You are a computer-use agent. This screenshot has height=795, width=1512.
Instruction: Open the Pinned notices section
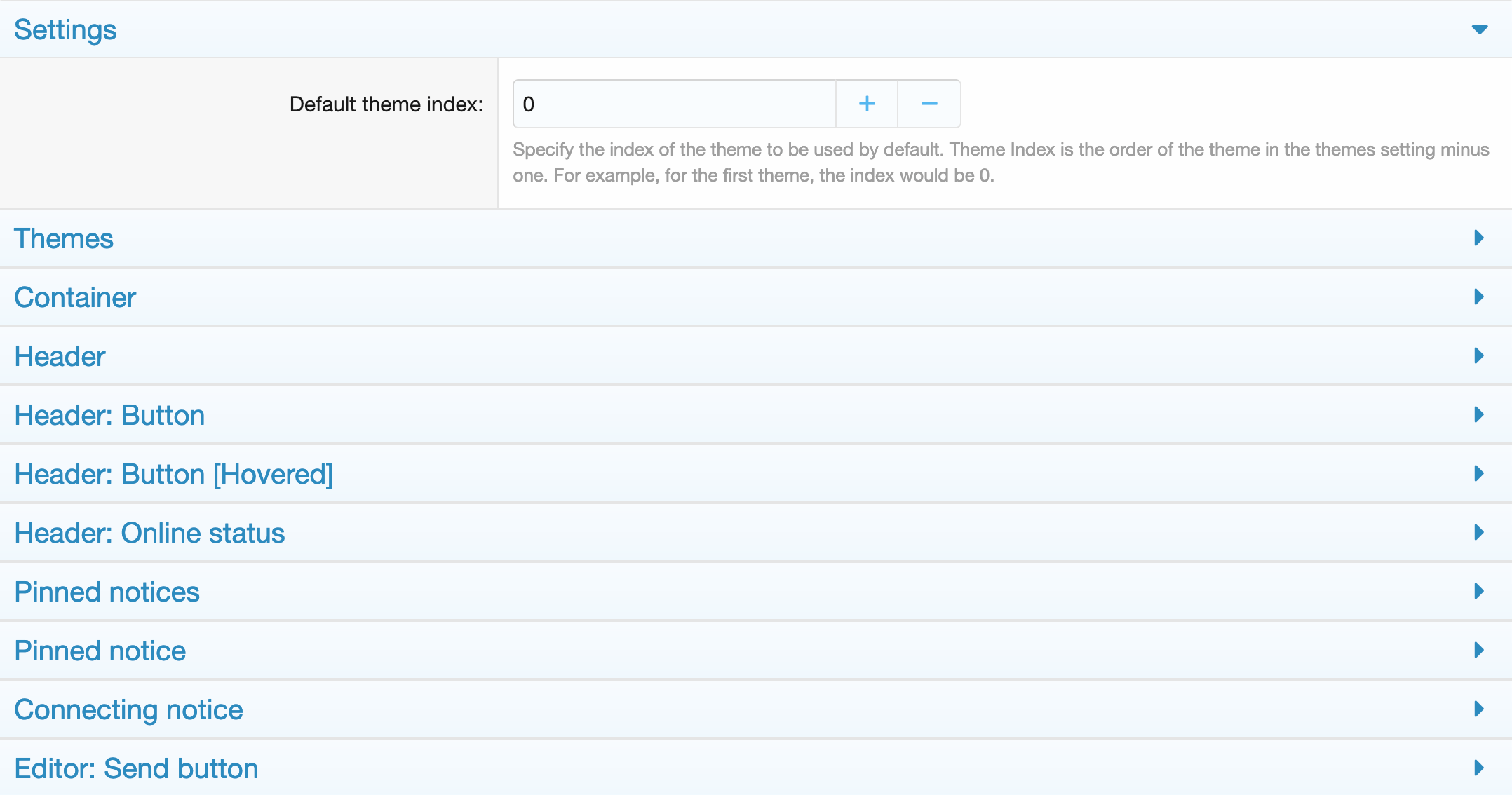[756, 592]
